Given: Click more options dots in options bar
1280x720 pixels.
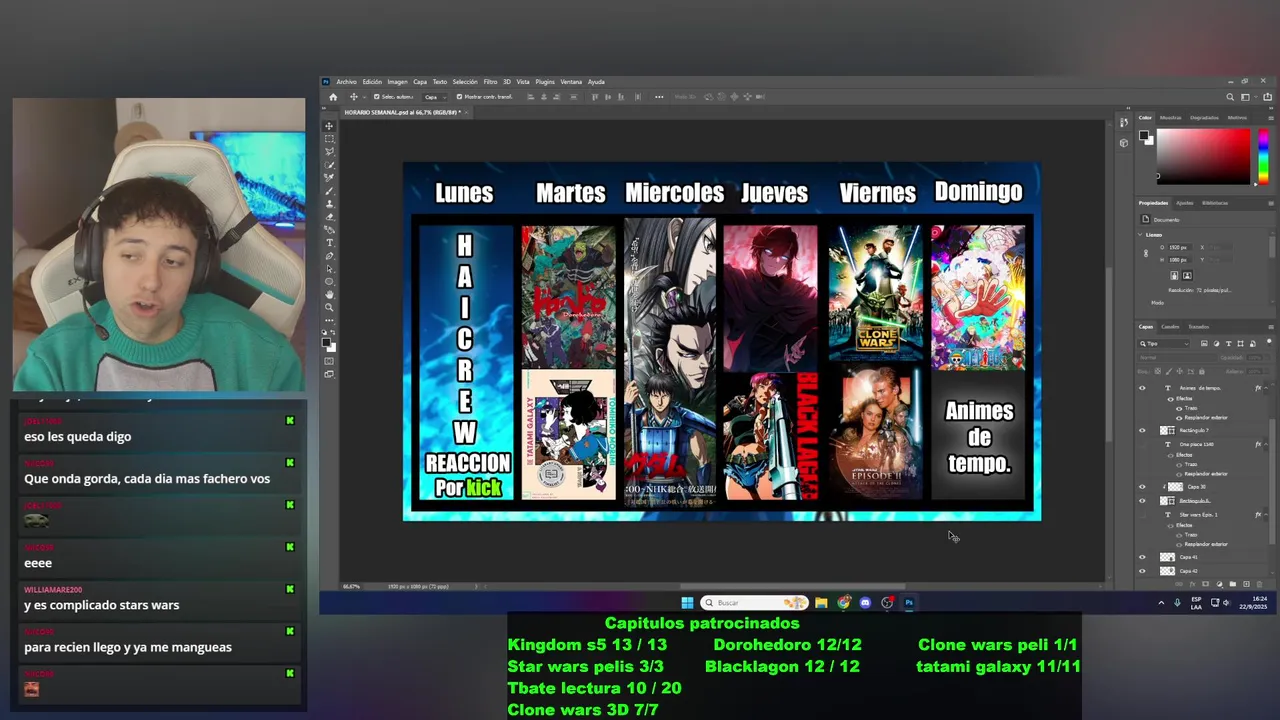Looking at the screenshot, I should [659, 97].
